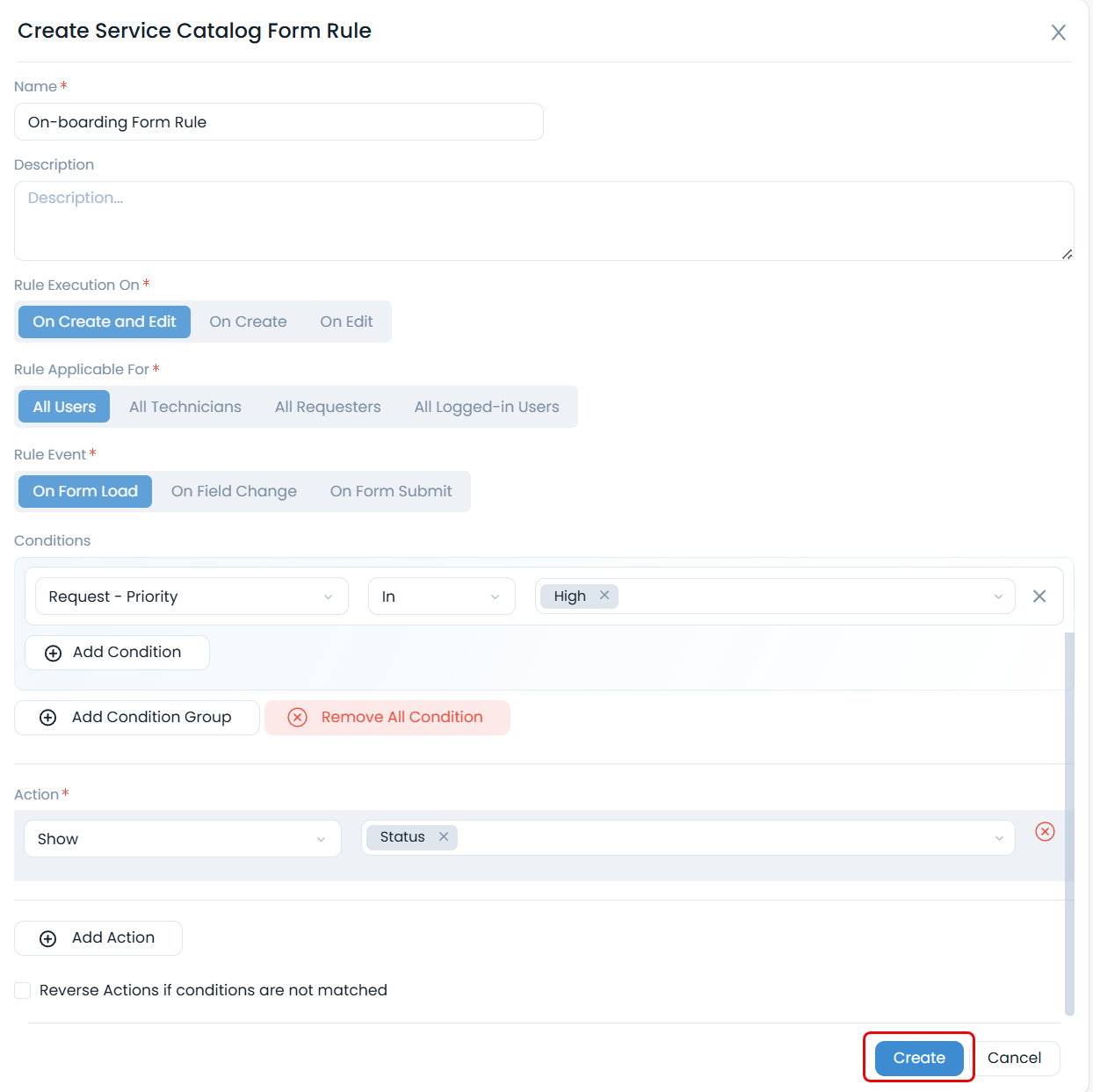Select the On Create execution option

[249, 322]
